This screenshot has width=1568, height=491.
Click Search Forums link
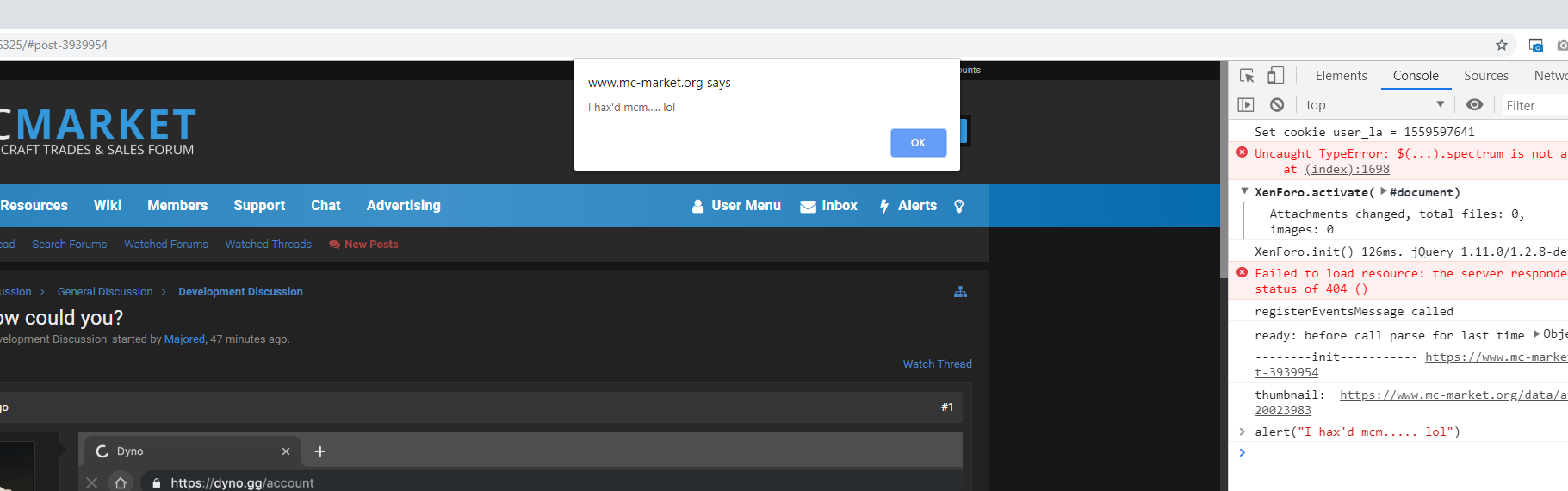(70, 245)
